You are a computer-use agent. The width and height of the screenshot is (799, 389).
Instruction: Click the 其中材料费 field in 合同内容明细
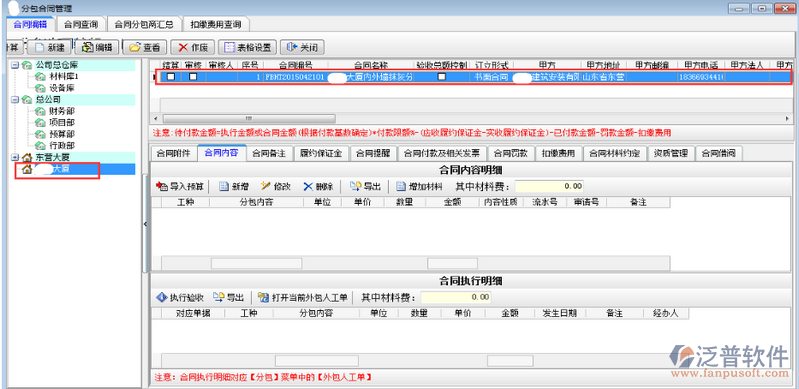click(x=549, y=186)
